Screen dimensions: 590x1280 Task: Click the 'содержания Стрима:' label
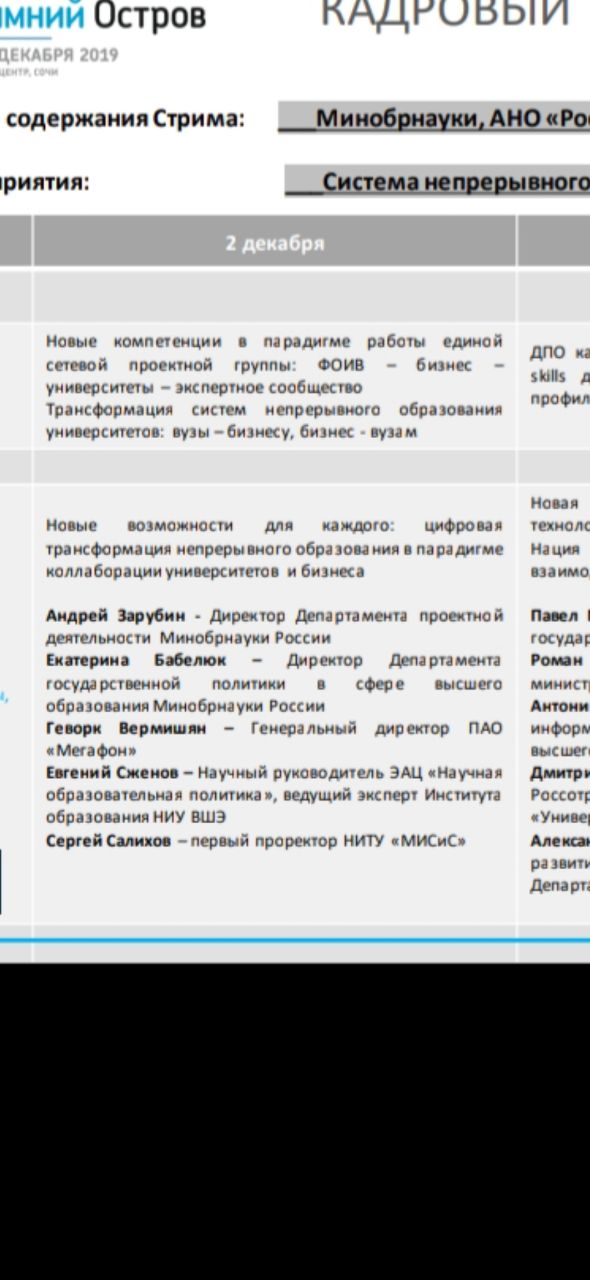tap(124, 119)
